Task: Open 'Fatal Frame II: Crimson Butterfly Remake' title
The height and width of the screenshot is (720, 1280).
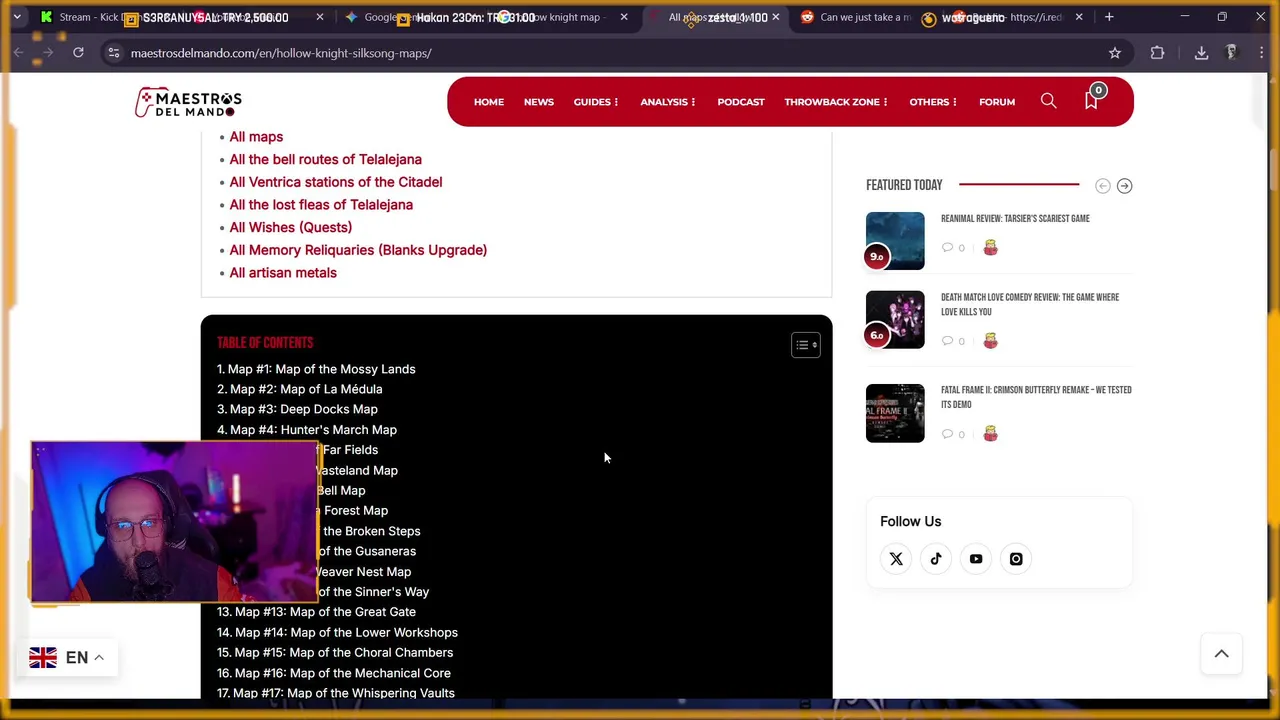Action: point(1036,397)
